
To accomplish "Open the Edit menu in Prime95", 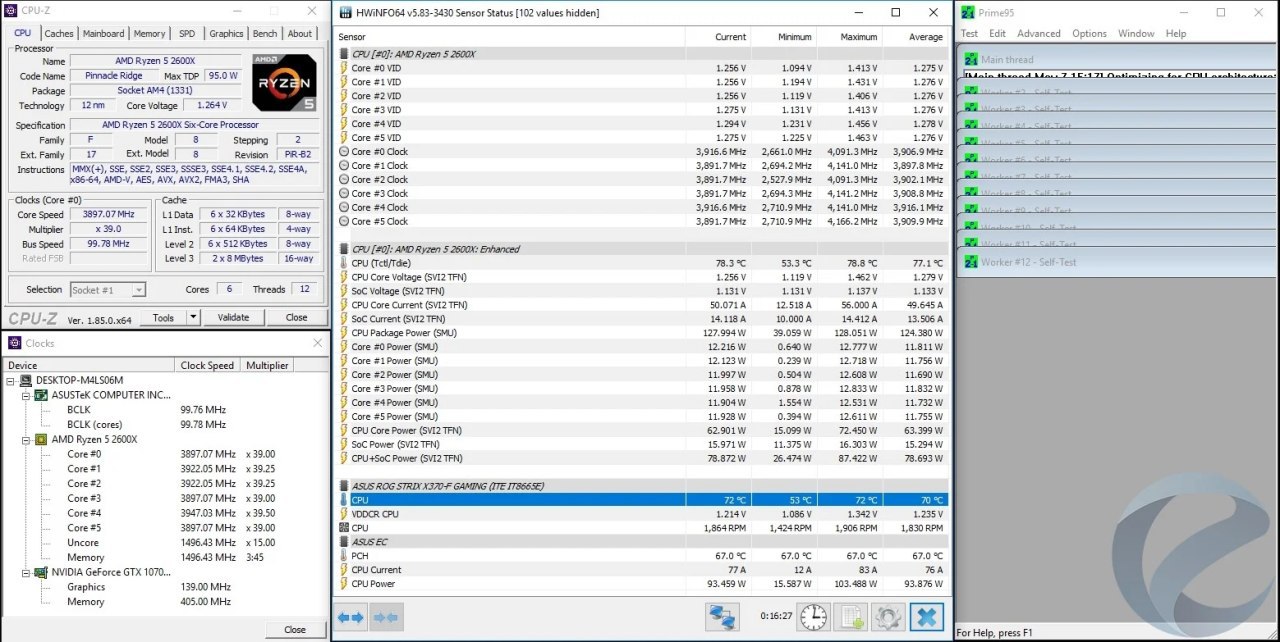I will point(997,33).
